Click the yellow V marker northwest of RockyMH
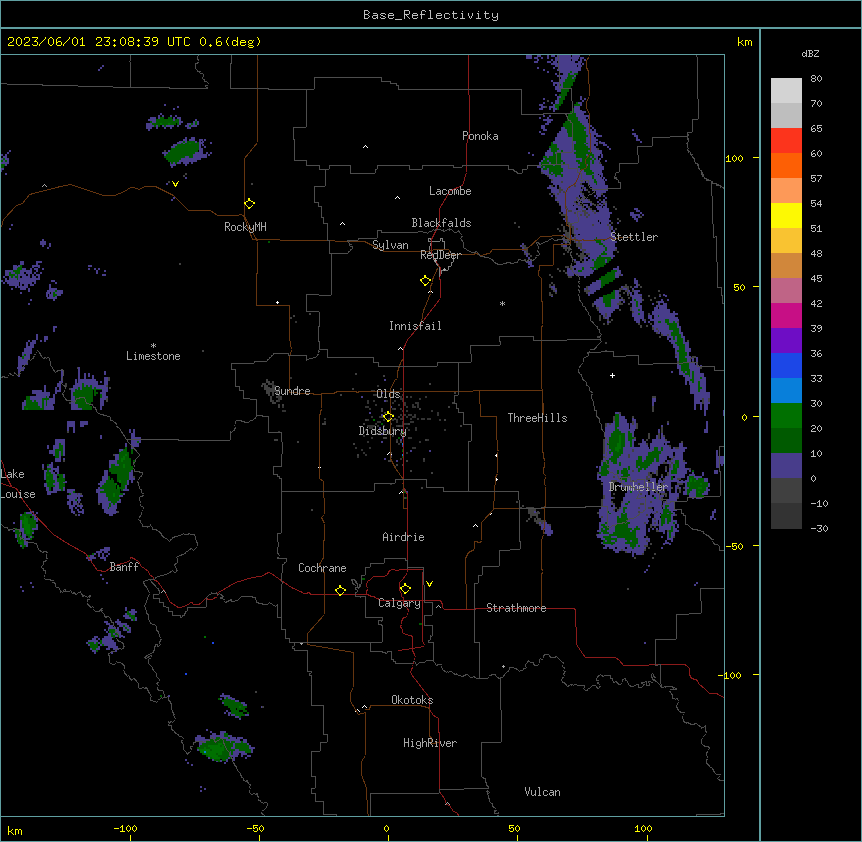The width and height of the screenshot is (862, 842). (175, 184)
